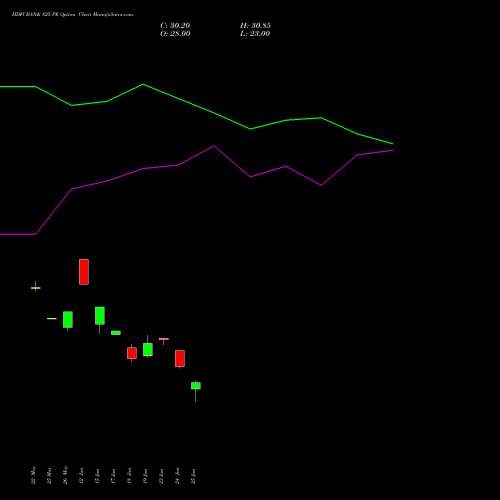Screen dimensions: 500x500
Task: Click the "26 May" date label
Action: [65, 475]
